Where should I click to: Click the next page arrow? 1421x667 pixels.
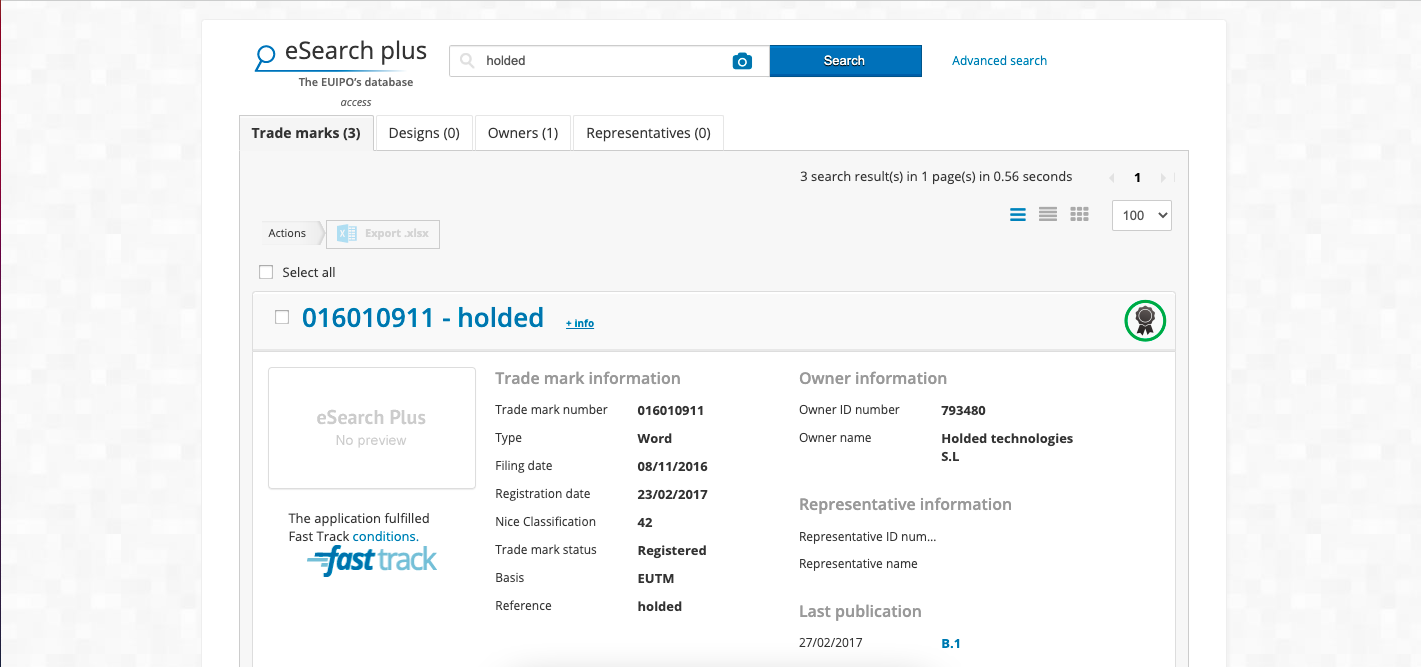[x=1164, y=177]
